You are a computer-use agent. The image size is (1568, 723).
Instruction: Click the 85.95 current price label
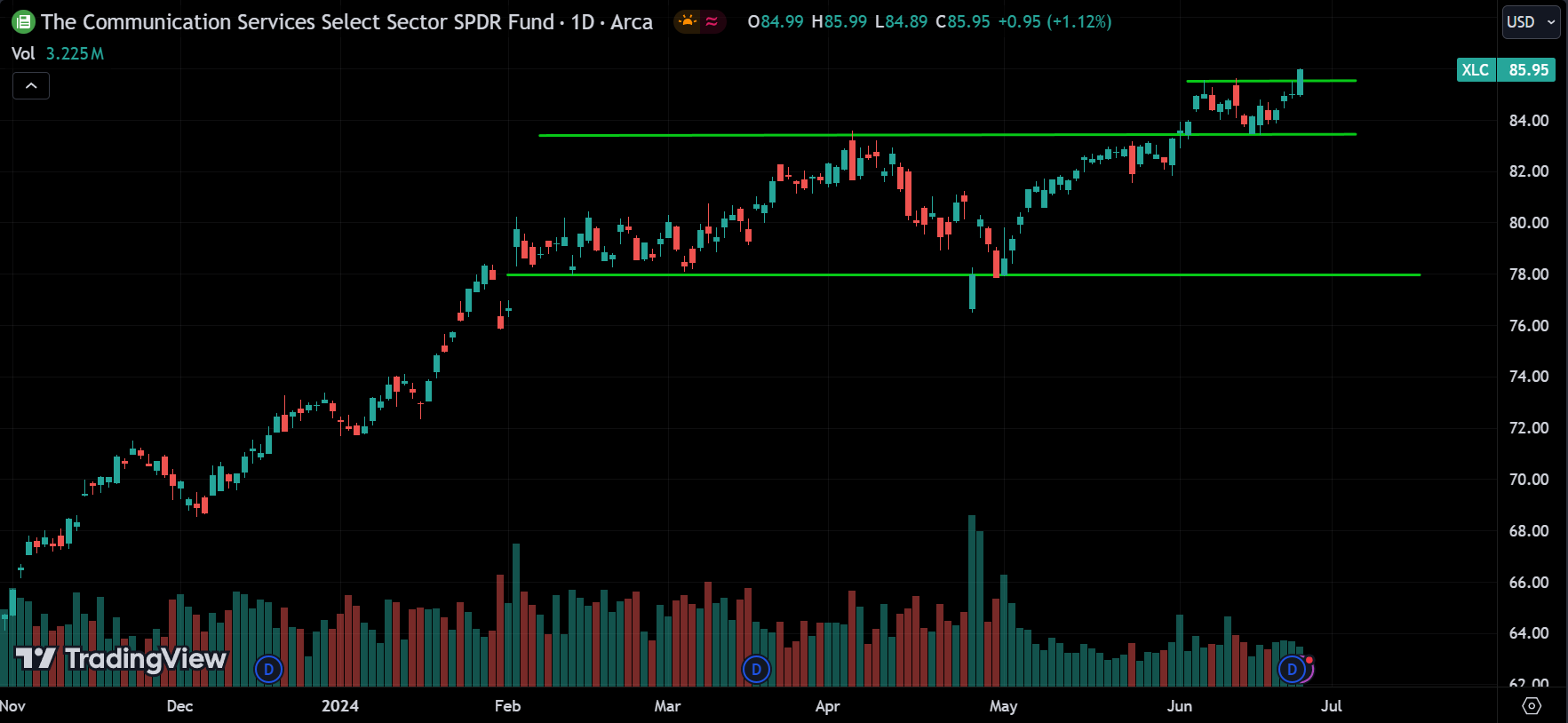[1528, 70]
